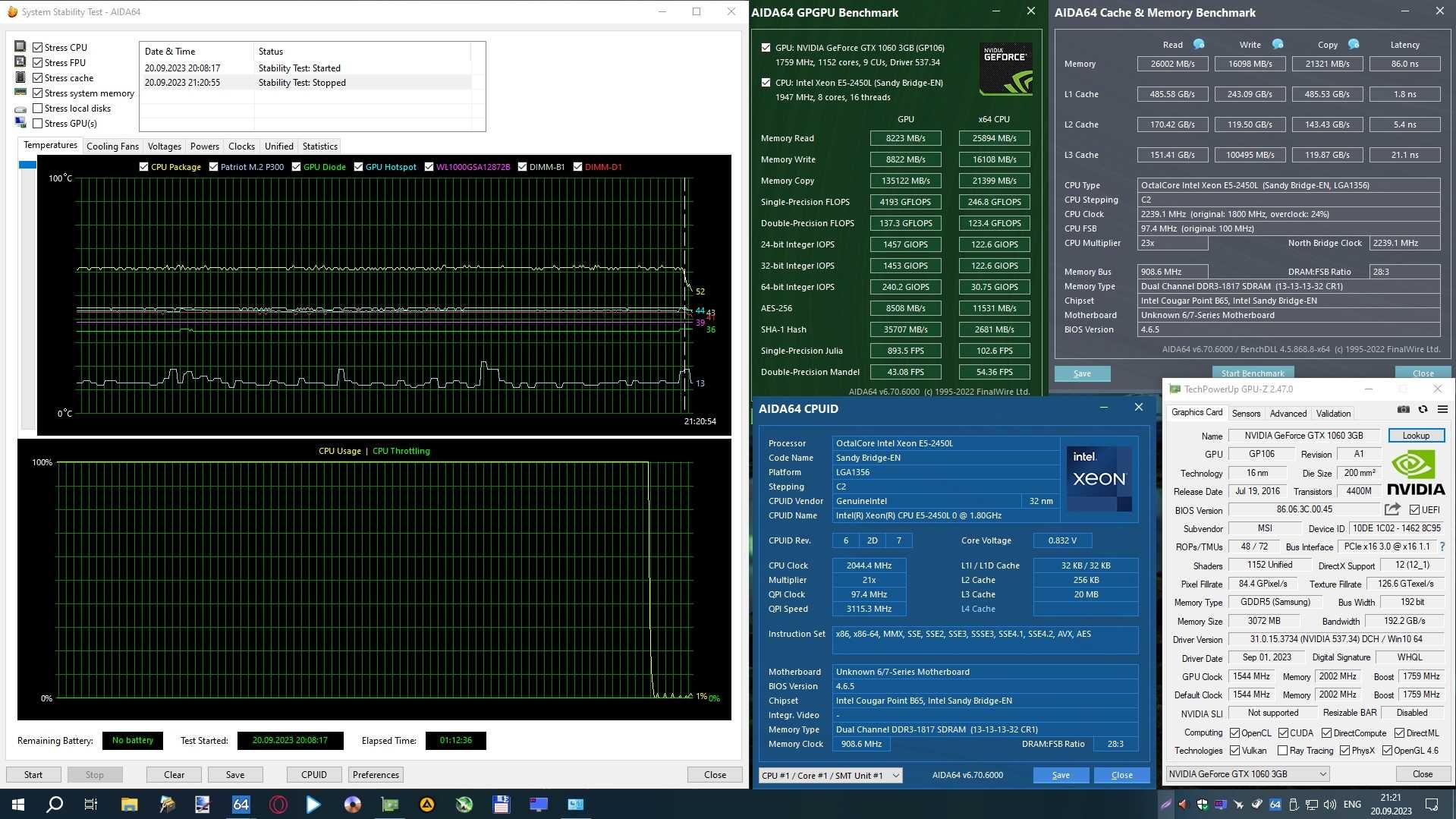This screenshot has height=819, width=1456.
Task: Click the NVIDIA logo in GPU-Z
Action: pos(1416,473)
